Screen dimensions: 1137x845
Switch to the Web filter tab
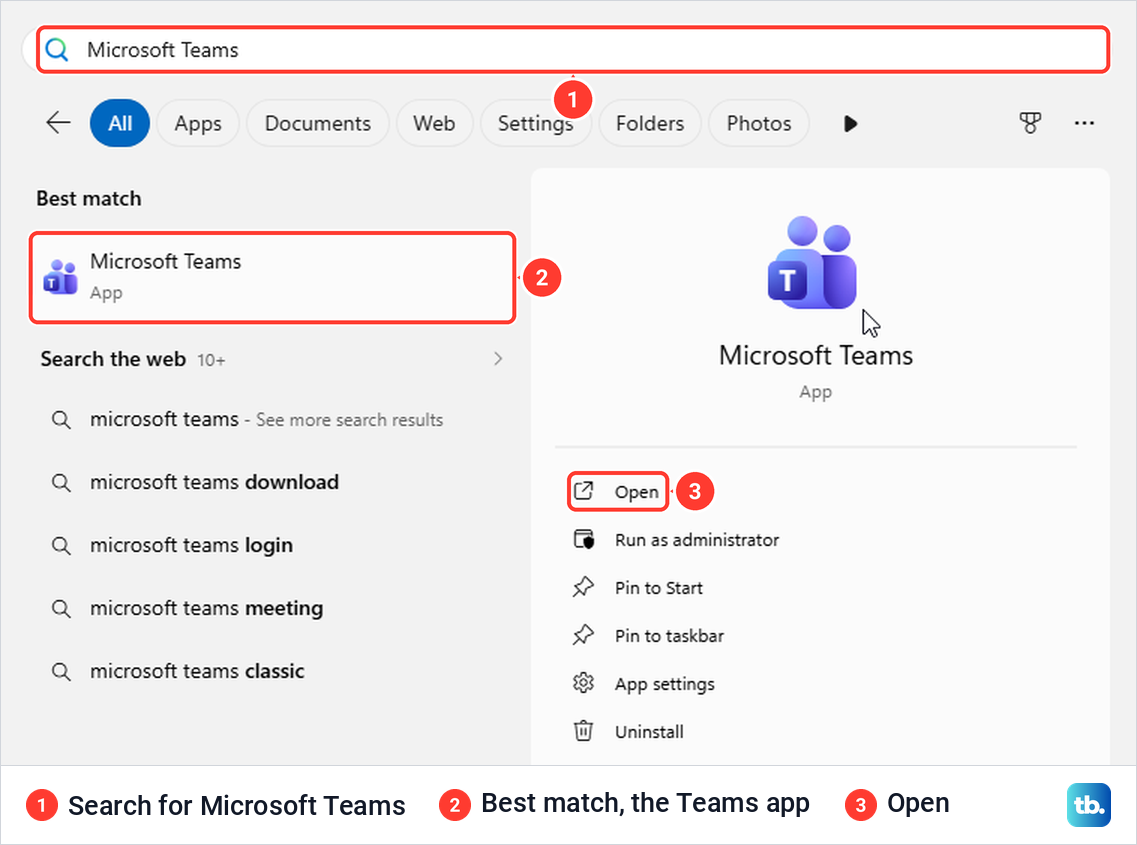(x=434, y=123)
